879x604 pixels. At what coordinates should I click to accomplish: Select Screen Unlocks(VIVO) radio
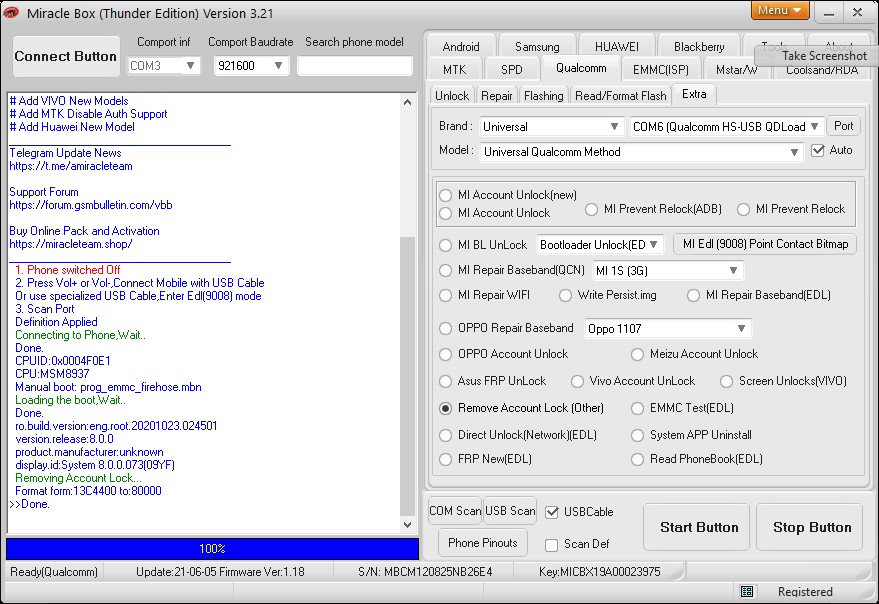coord(727,381)
